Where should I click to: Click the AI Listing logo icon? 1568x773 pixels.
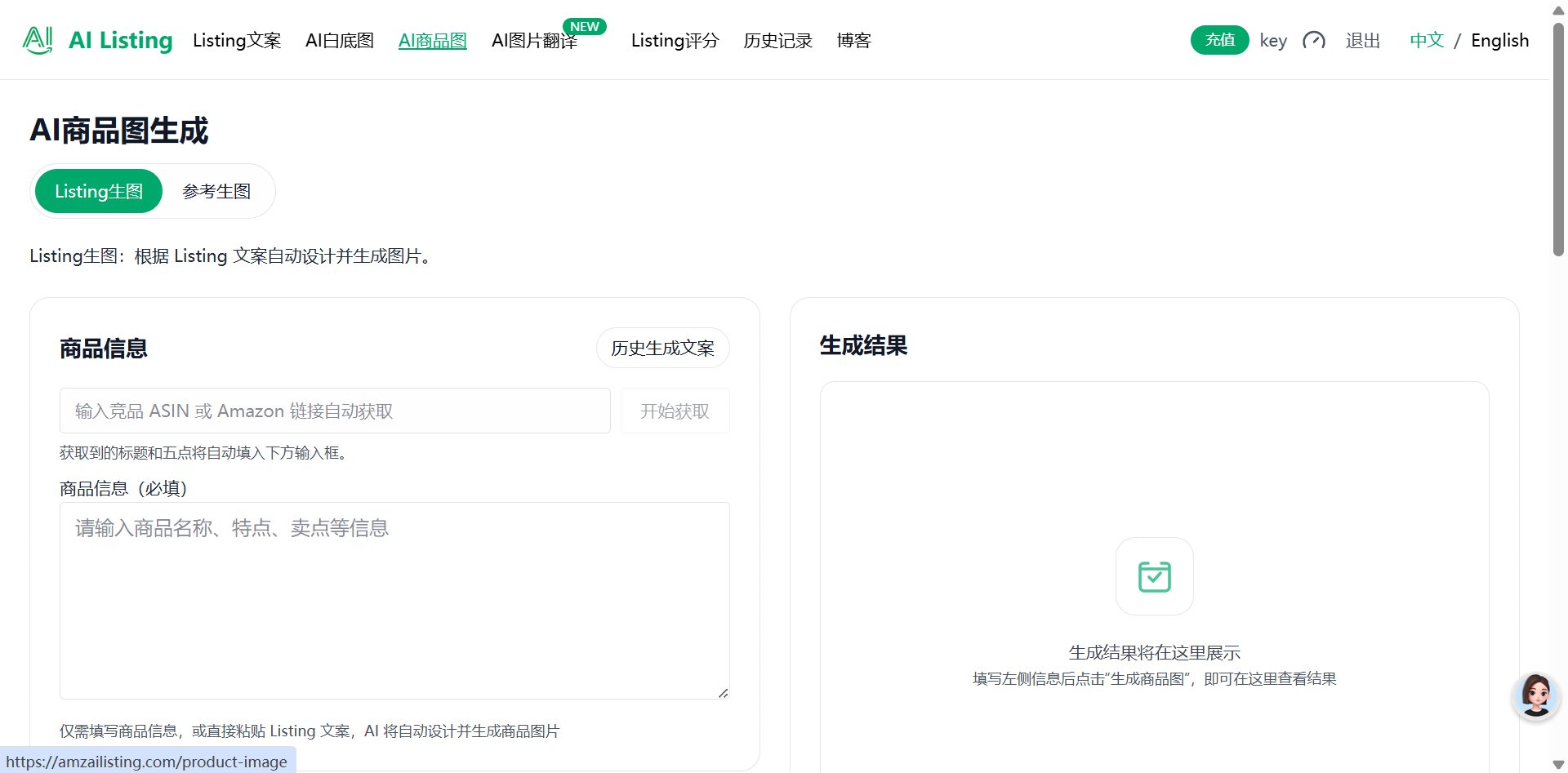pos(38,40)
